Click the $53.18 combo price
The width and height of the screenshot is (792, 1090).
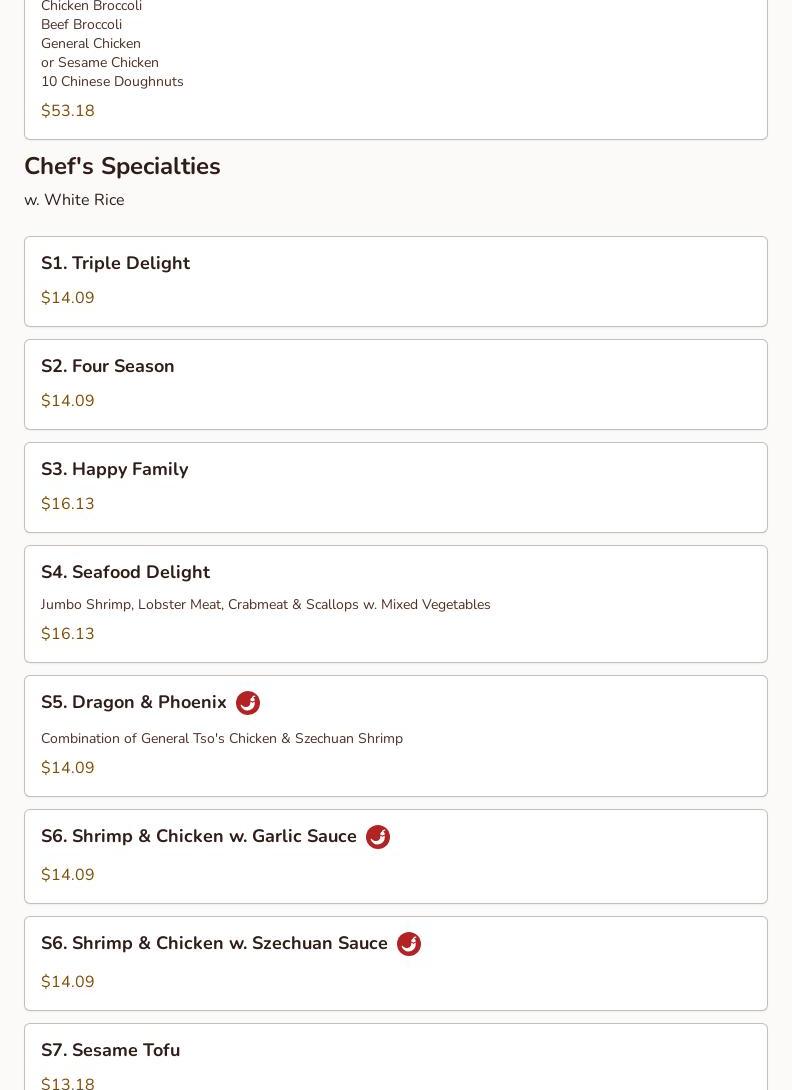(68, 111)
